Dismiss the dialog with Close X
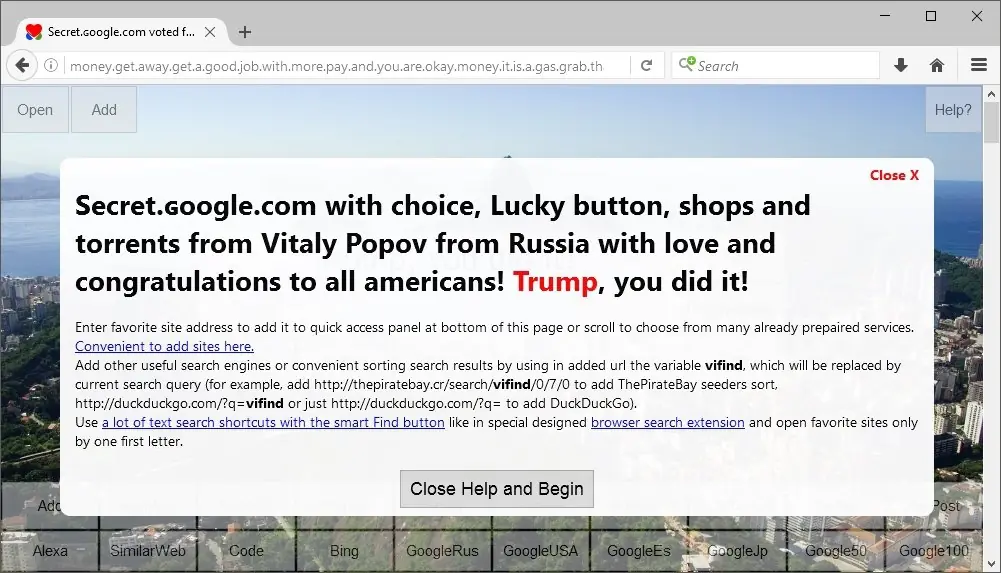This screenshot has height=573, width=1001. click(x=894, y=175)
